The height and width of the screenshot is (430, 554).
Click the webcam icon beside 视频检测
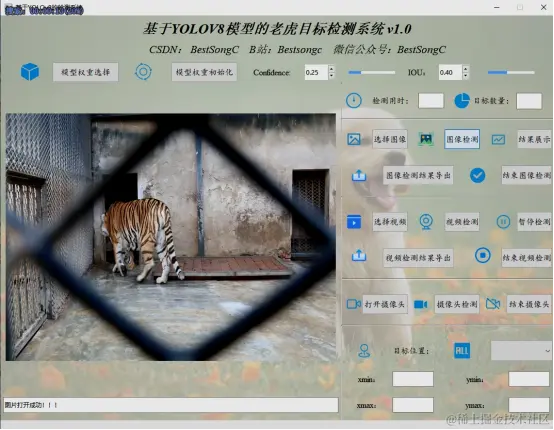[x=426, y=222]
